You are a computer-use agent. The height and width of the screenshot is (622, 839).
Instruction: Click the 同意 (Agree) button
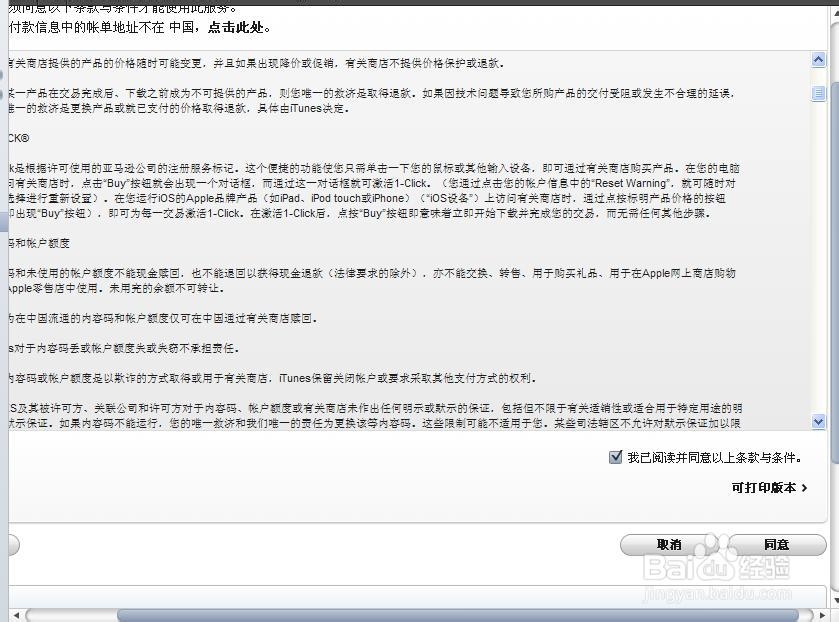click(775, 545)
